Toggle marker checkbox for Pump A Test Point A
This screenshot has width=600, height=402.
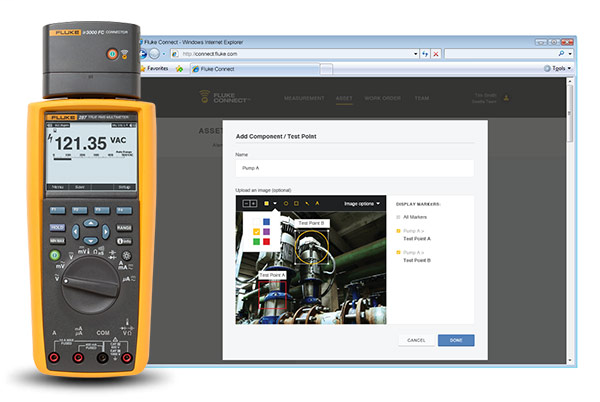(x=398, y=231)
